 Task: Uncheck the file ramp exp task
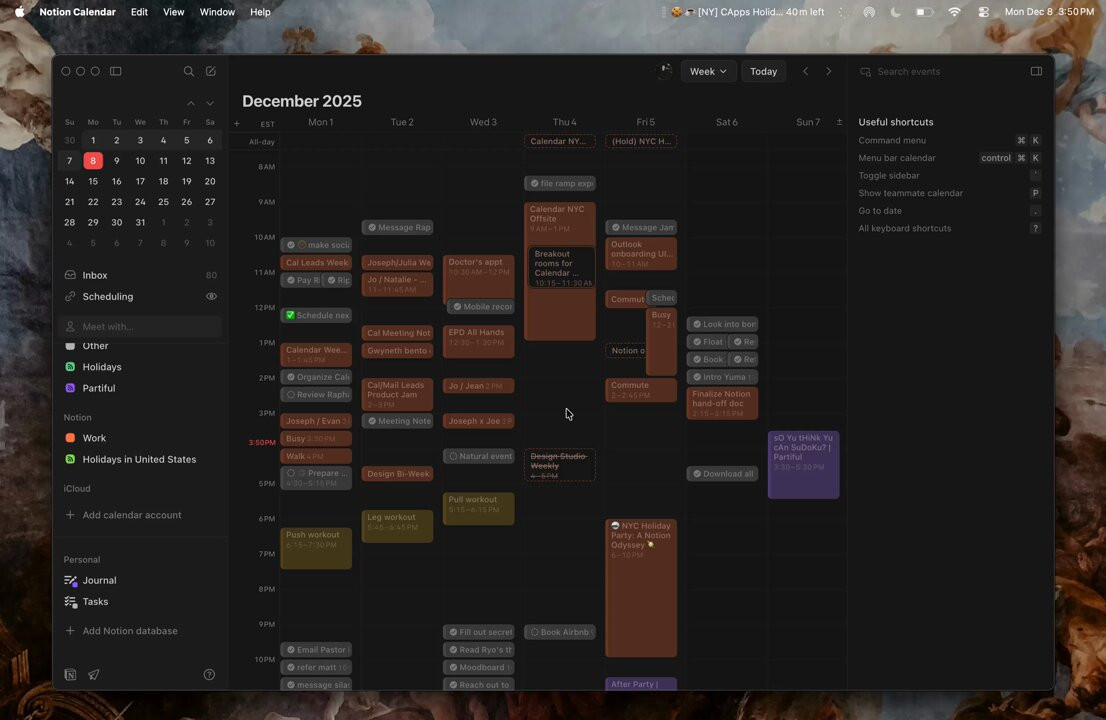click(x=535, y=183)
